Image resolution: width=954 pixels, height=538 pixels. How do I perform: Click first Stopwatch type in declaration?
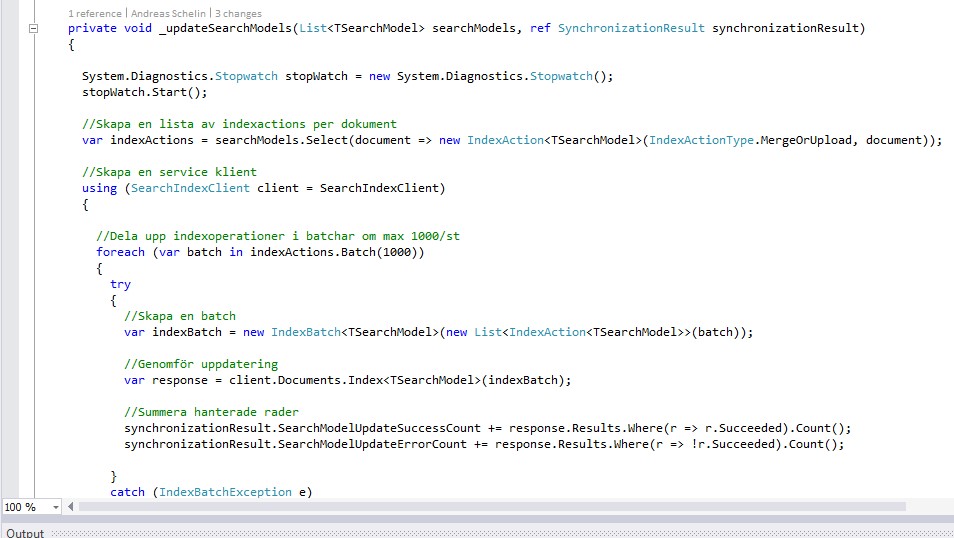pyautogui.click(x=246, y=76)
